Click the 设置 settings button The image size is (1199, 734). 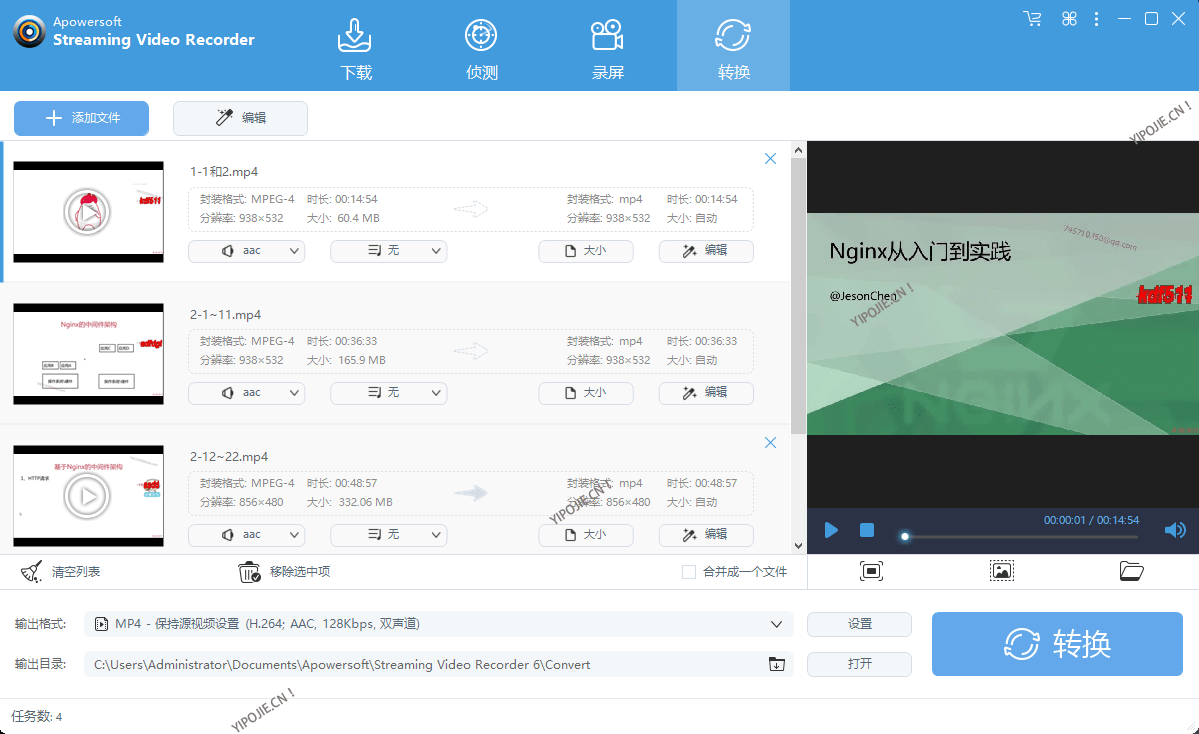[x=858, y=624]
